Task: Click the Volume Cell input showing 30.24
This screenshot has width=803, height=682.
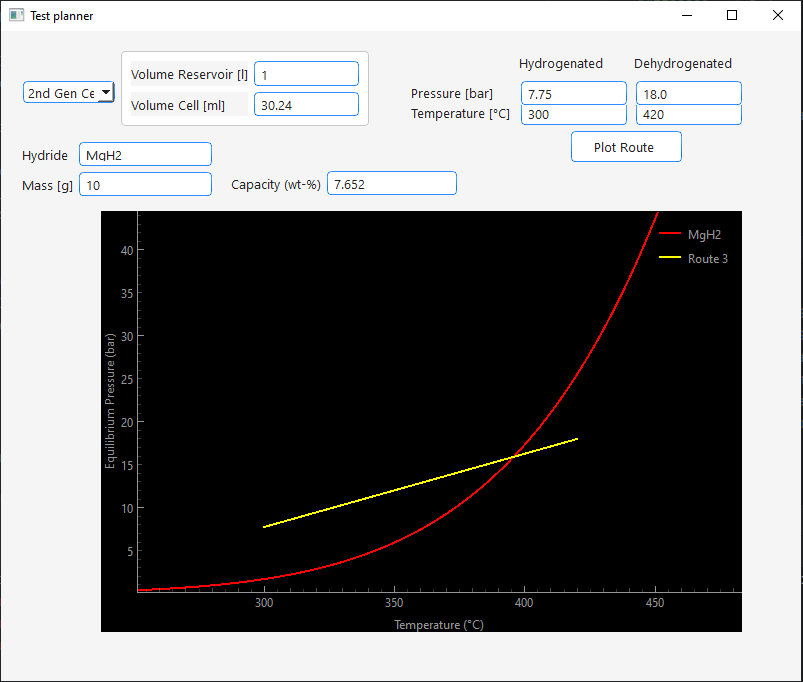Action: tap(306, 103)
